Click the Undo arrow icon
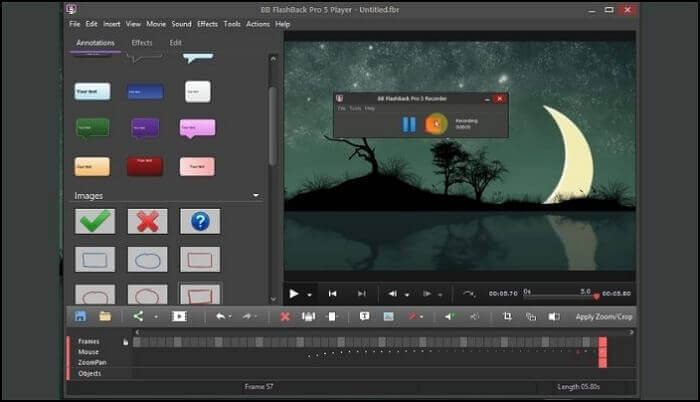Screen dimensions: 700x402 (220, 316)
